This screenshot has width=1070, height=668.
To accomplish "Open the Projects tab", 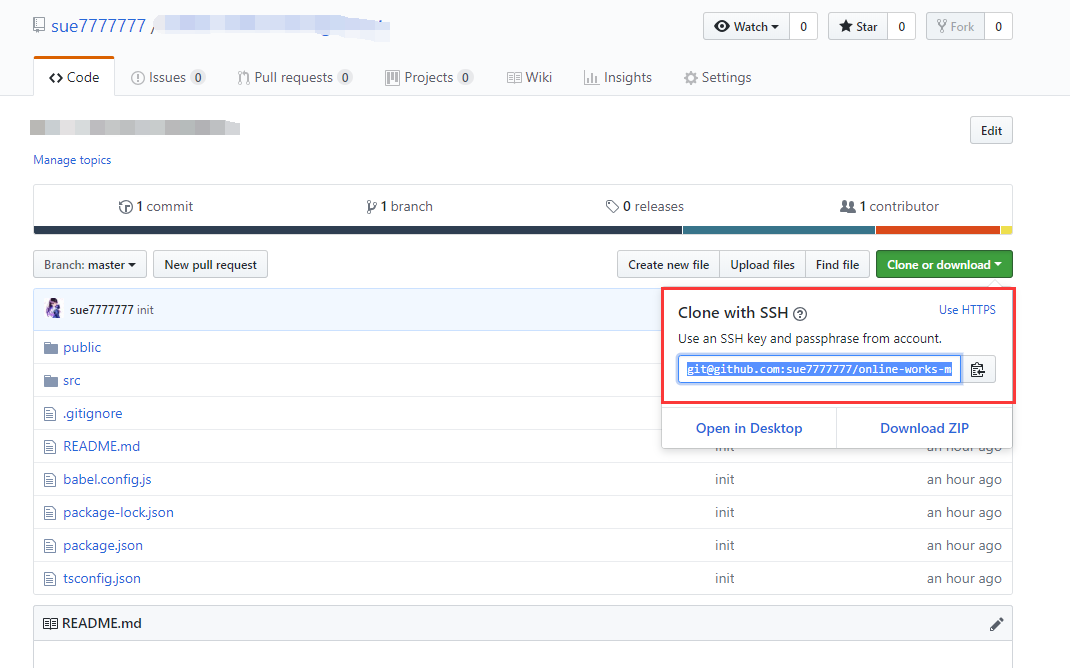I will click(x=429, y=77).
